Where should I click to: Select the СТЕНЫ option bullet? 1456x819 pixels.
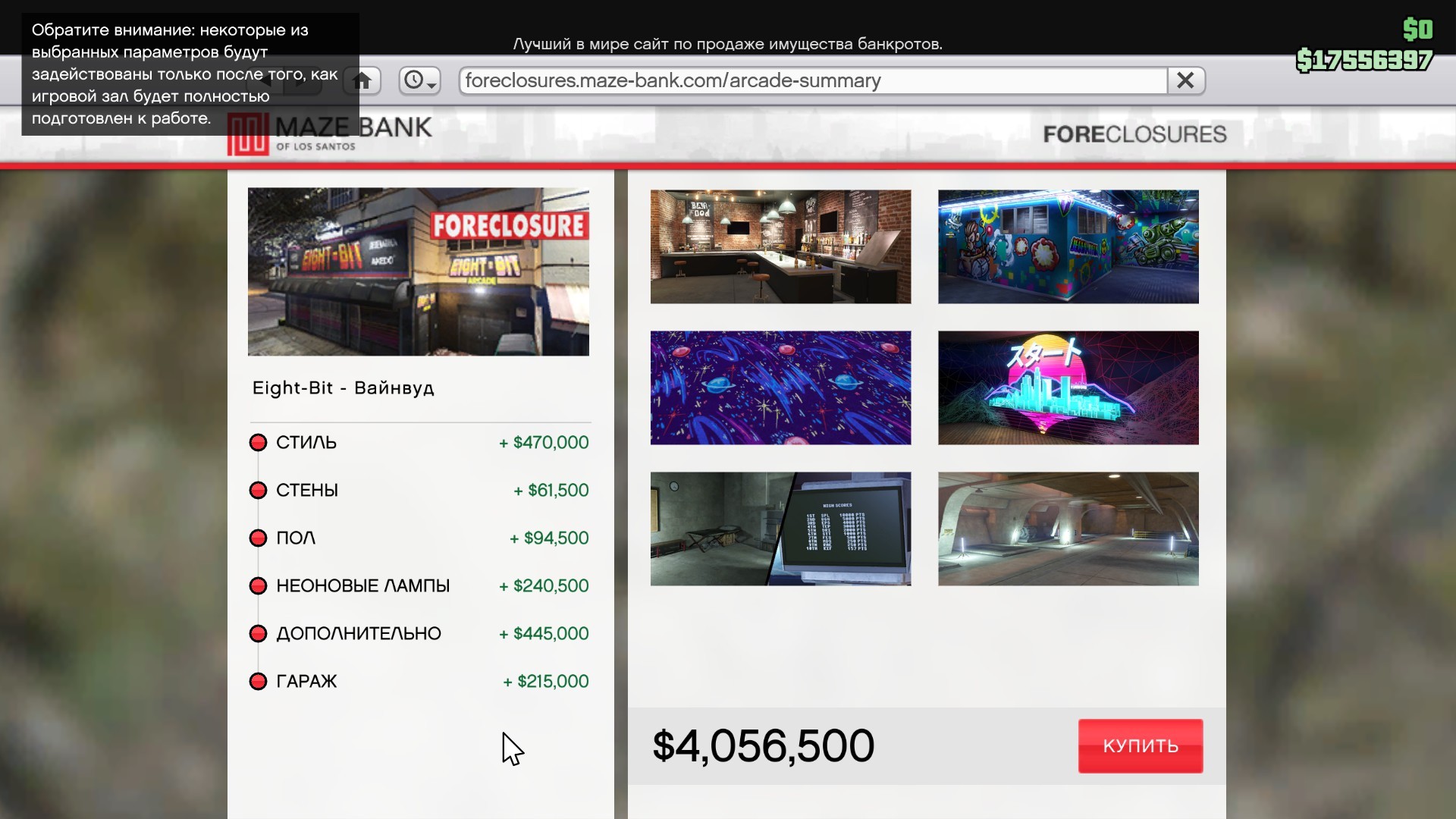coord(258,491)
